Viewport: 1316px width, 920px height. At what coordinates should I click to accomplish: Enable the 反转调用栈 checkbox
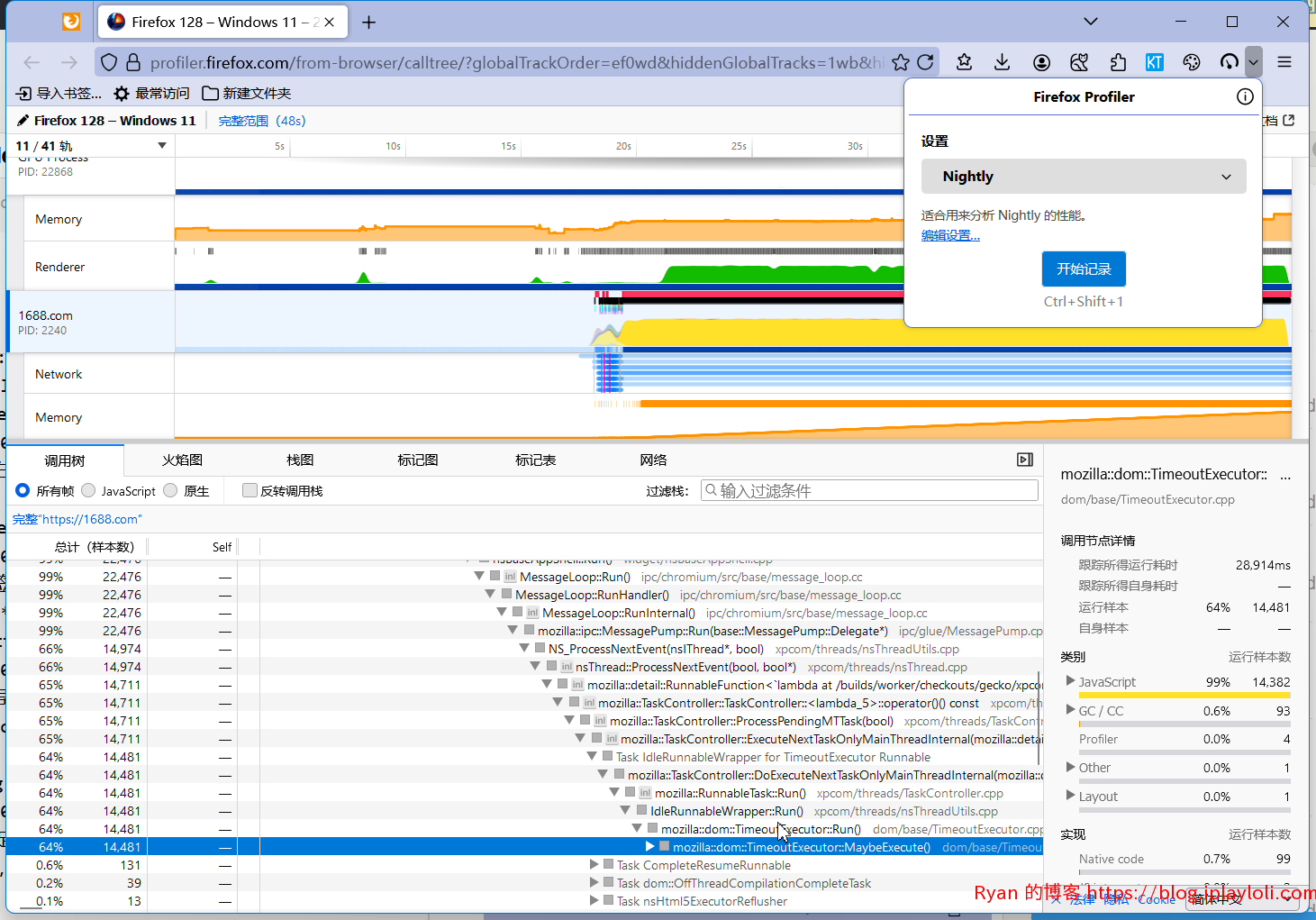[x=250, y=490]
